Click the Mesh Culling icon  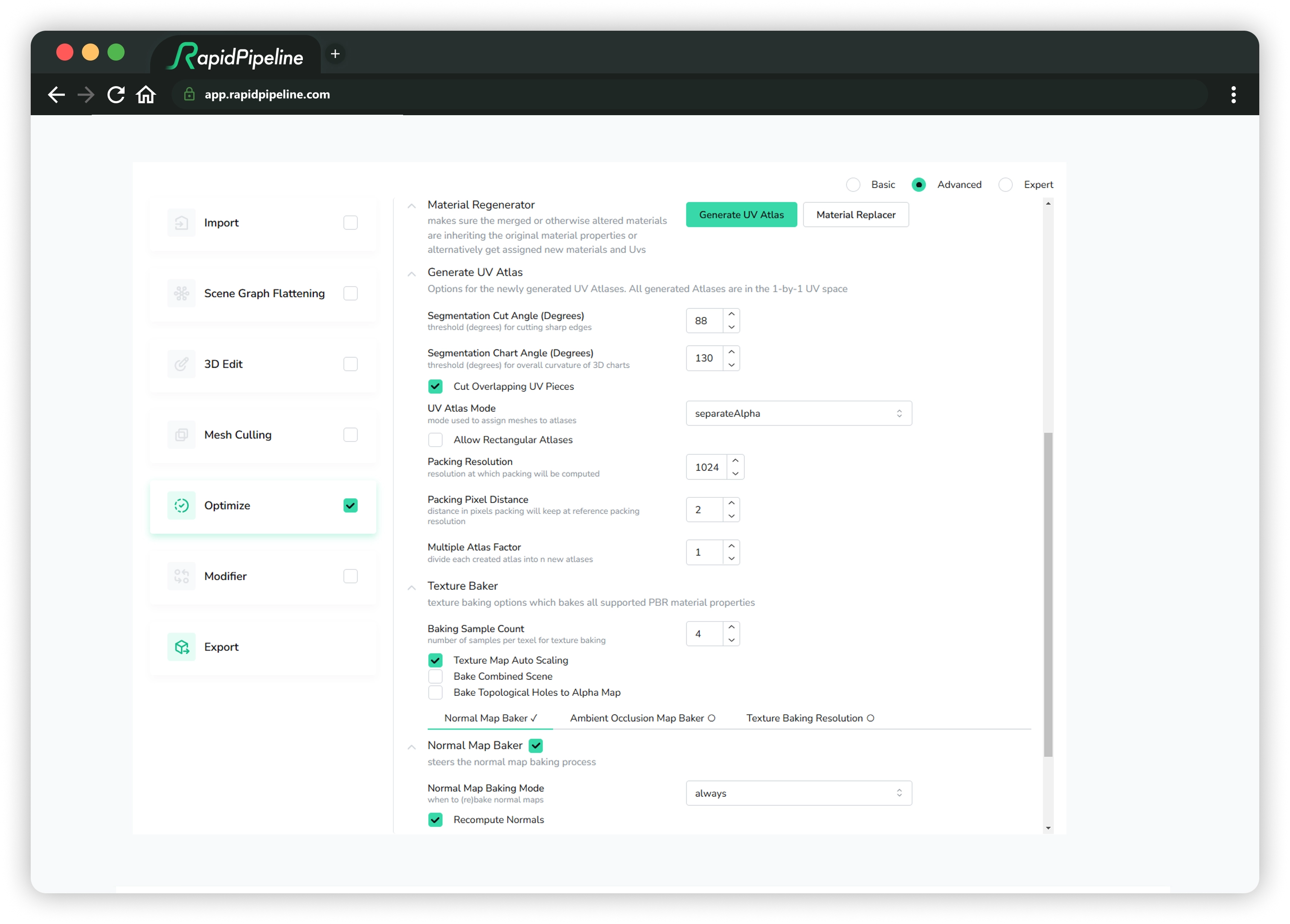tap(181, 435)
